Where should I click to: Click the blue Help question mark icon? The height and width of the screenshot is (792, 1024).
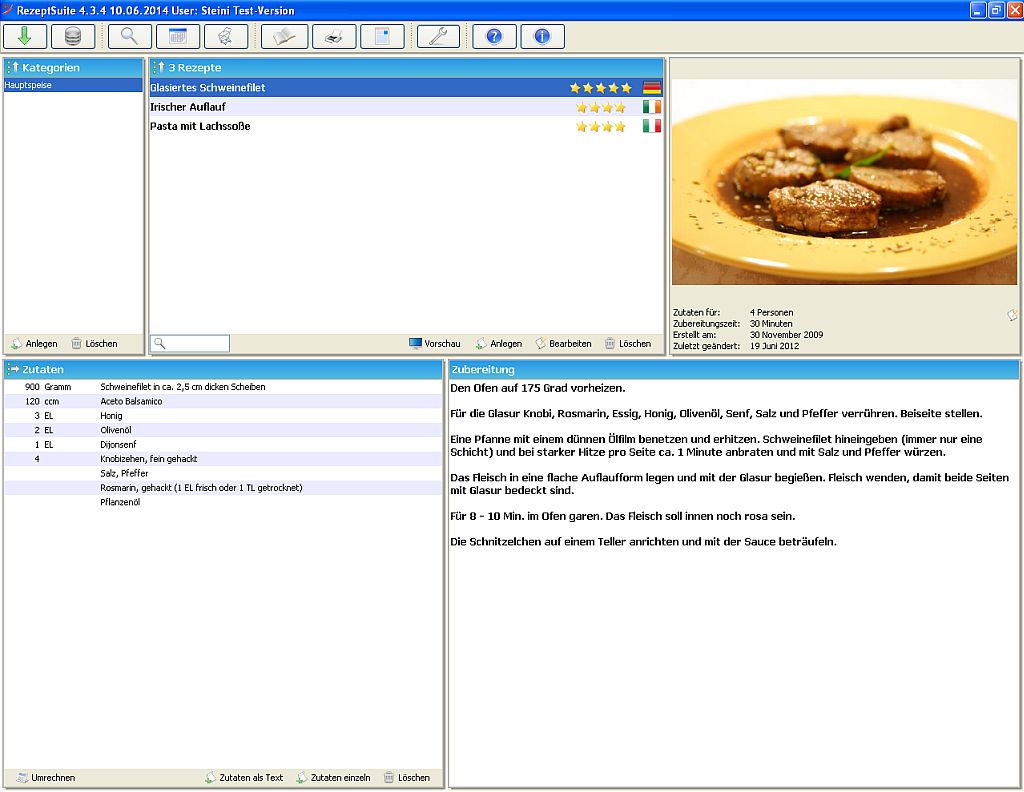point(492,36)
